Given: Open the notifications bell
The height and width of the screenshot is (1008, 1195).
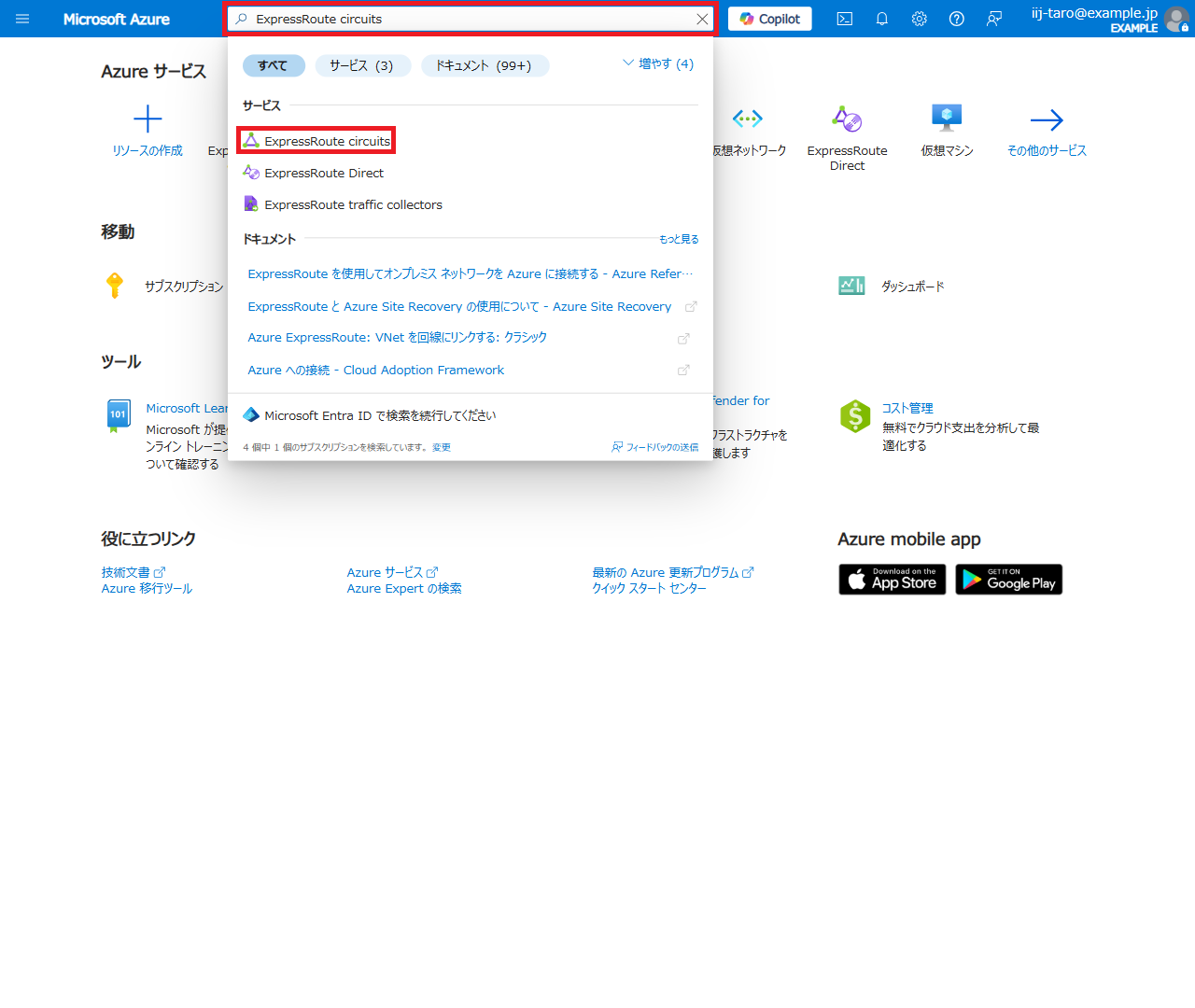Looking at the screenshot, I should pos(882,19).
